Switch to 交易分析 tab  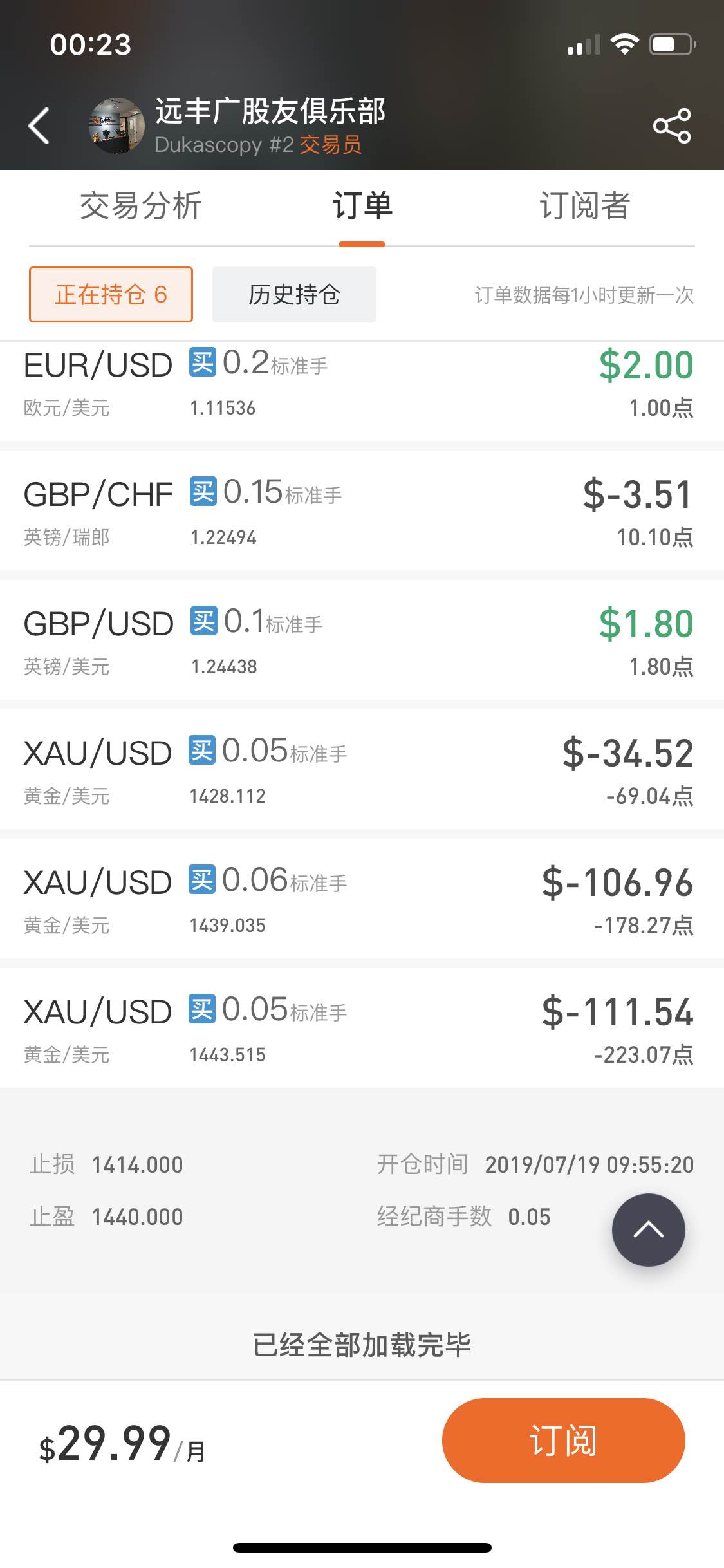(x=140, y=206)
